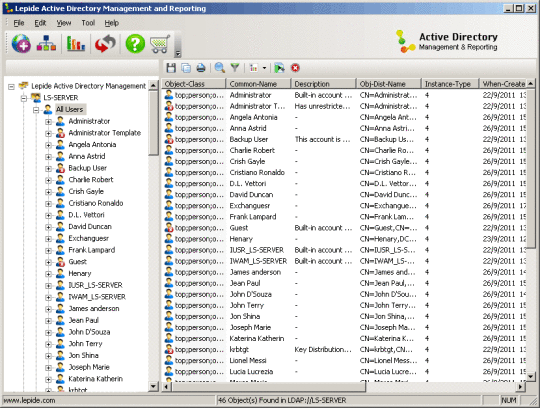Select Cristiano Ronaldo in the tree
Viewport: 540px width, 408px height.
click(x=96, y=203)
